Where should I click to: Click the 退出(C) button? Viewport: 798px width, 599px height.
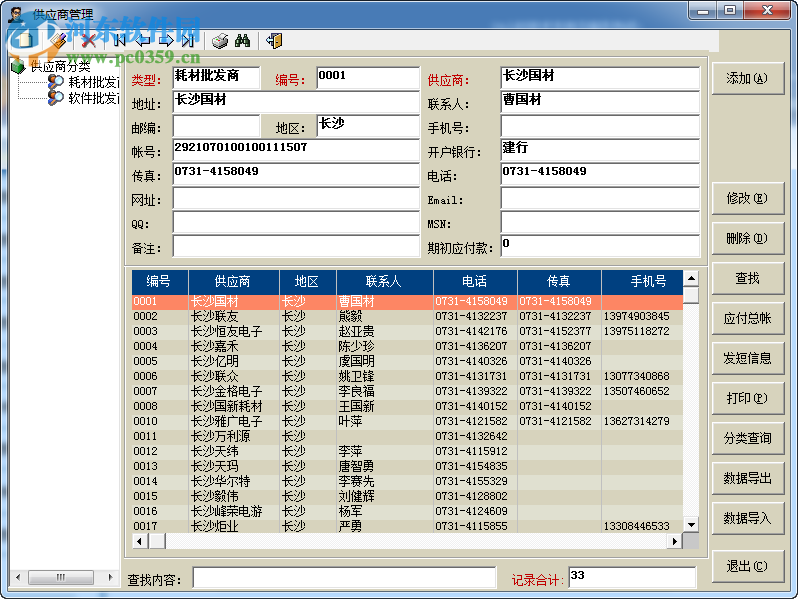[747, 566]
